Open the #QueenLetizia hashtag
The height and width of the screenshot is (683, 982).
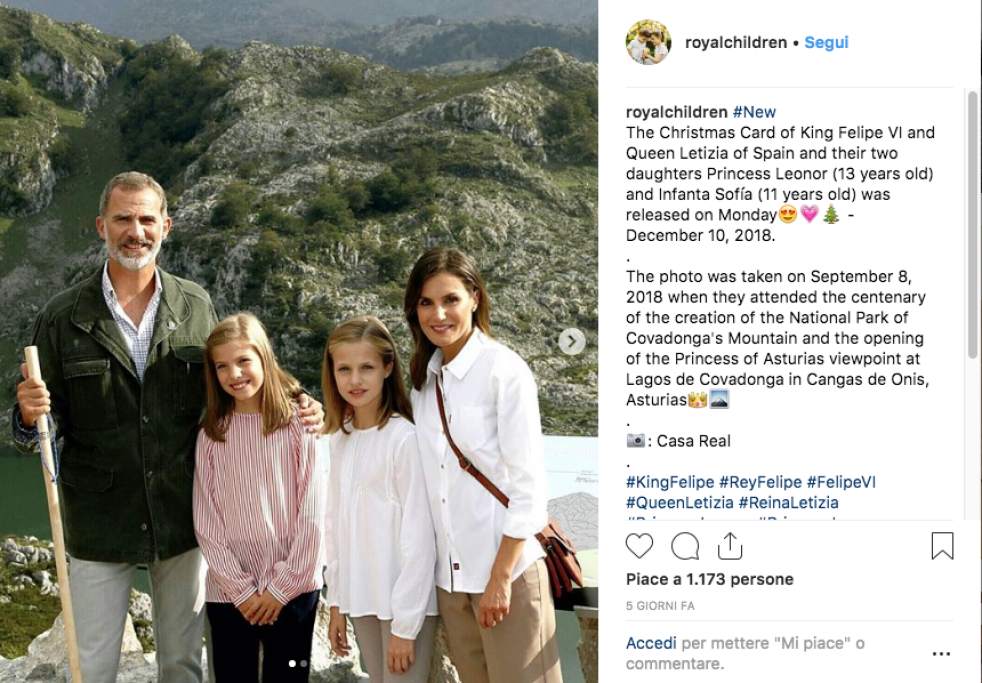tap(680, 503)
